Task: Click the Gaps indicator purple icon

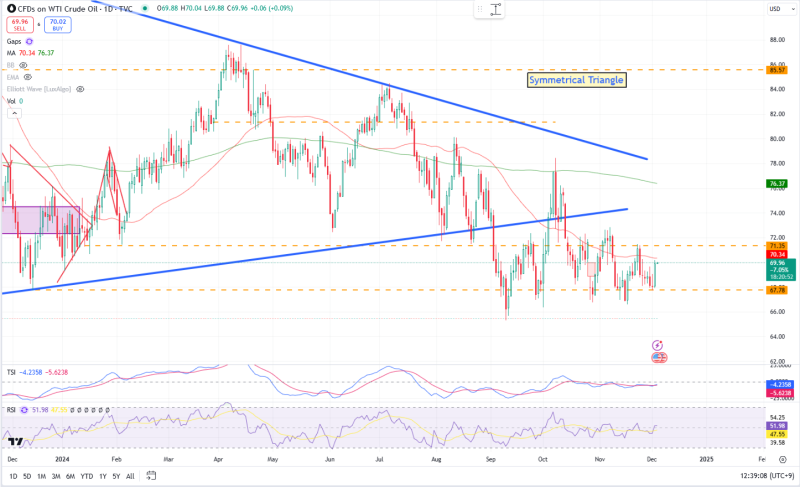Action: point(29,41)
